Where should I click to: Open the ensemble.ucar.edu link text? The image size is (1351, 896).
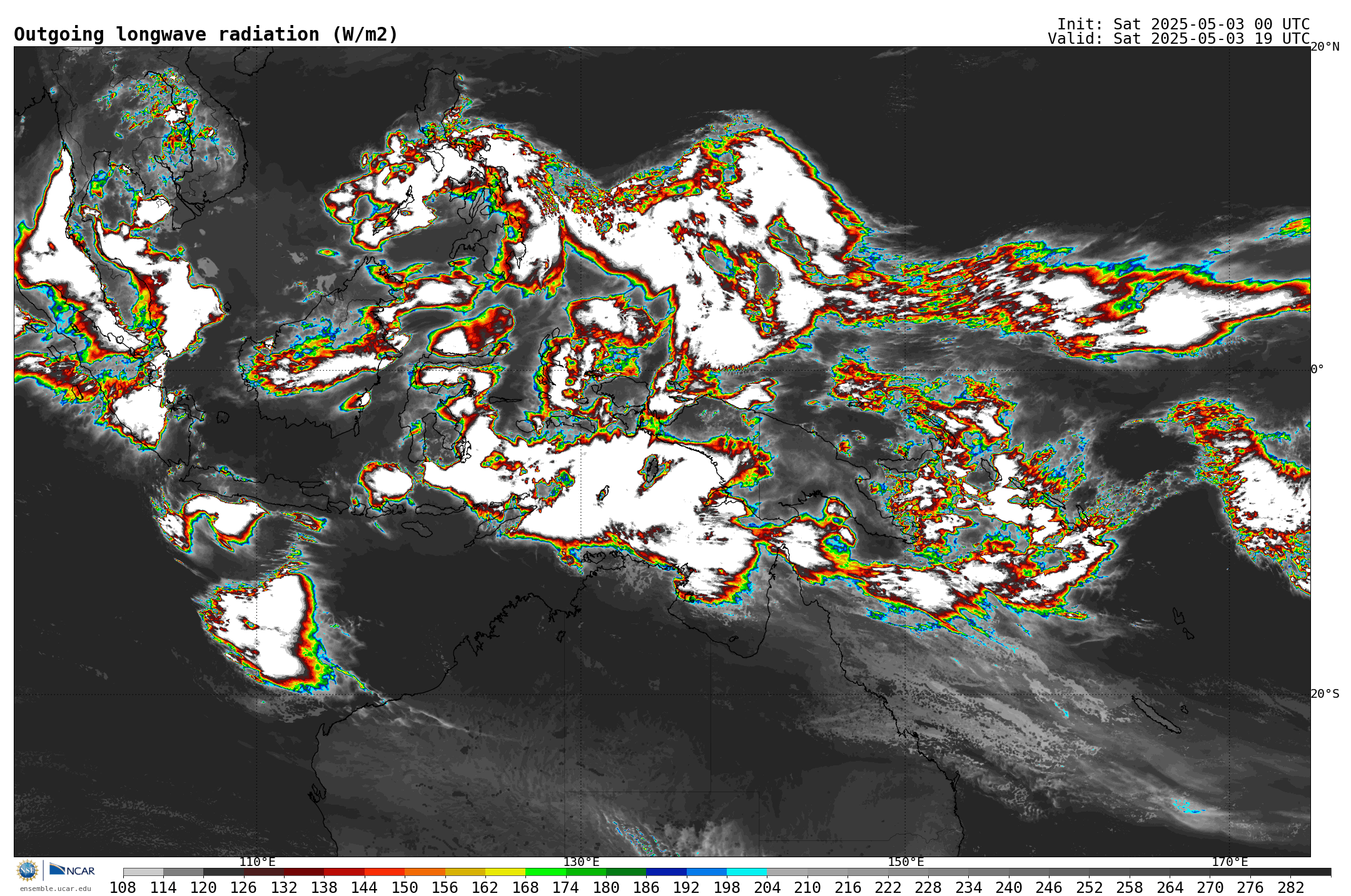tap(56, 888)
